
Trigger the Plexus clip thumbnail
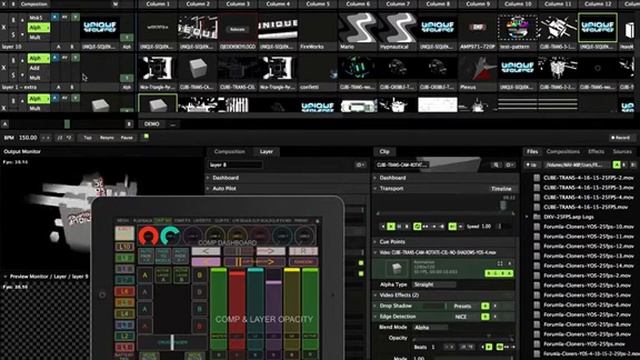click(478, 68)
